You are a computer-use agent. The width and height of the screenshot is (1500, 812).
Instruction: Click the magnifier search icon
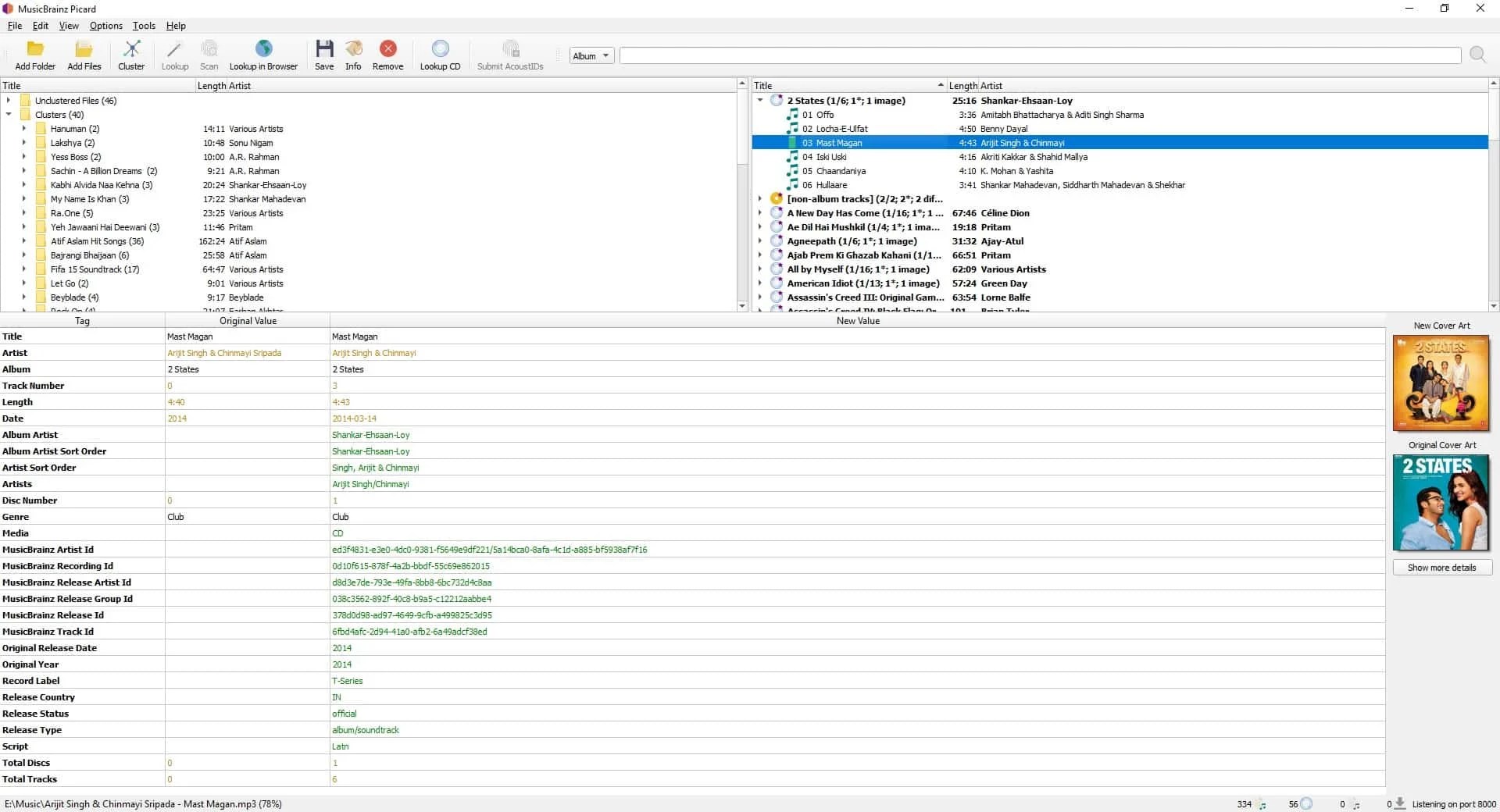point(1477,55)
